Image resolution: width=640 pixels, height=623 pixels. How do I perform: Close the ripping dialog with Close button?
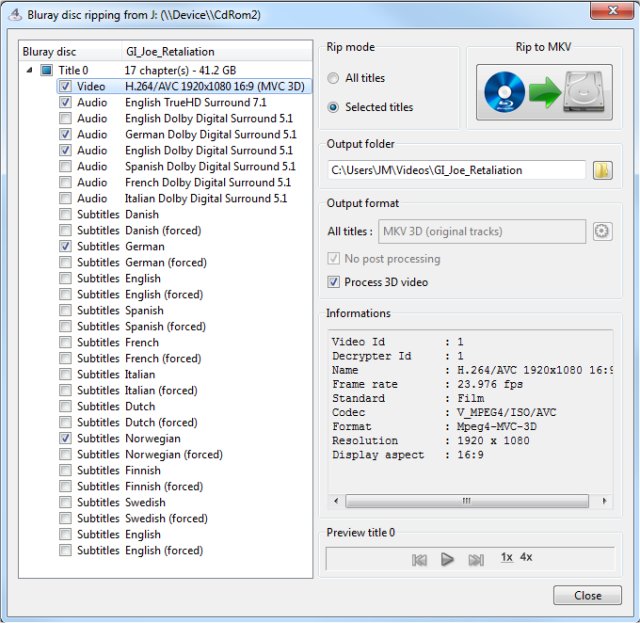click(x=587, y=595)
